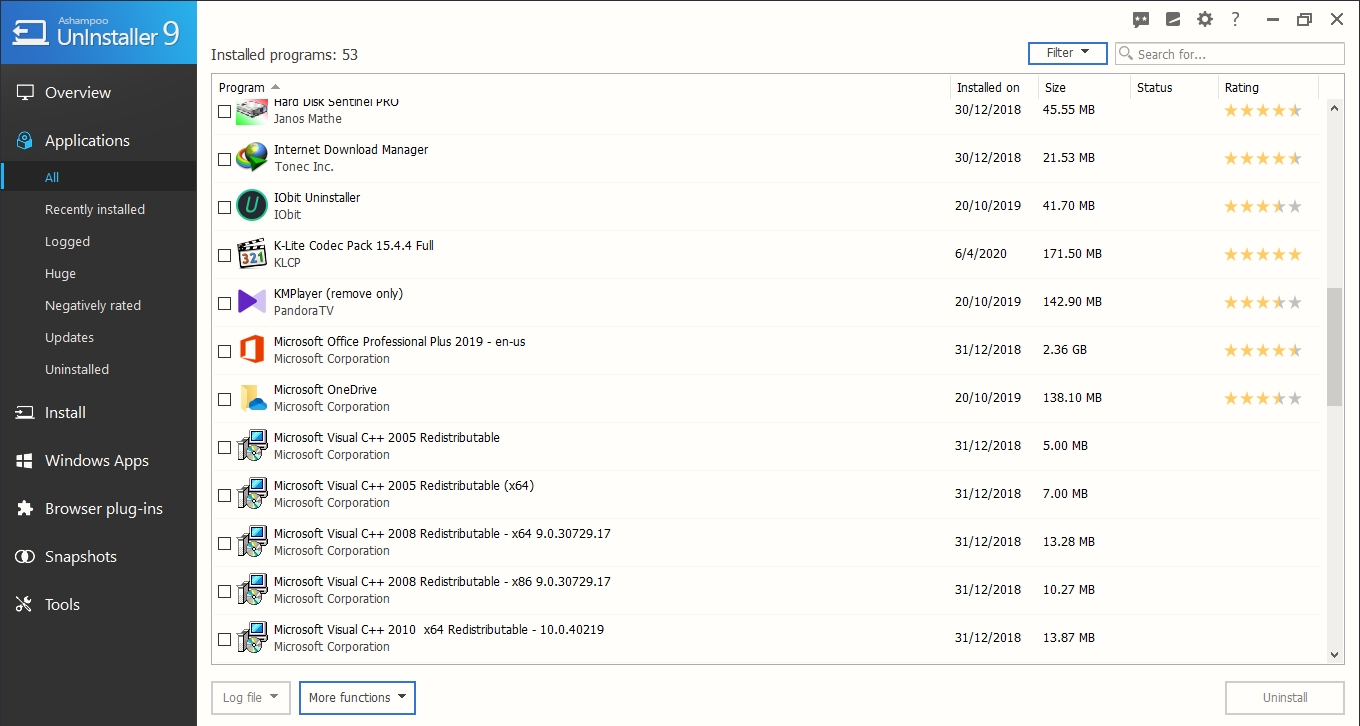Click the scrollbar down arrow

tap(1335, 655)
